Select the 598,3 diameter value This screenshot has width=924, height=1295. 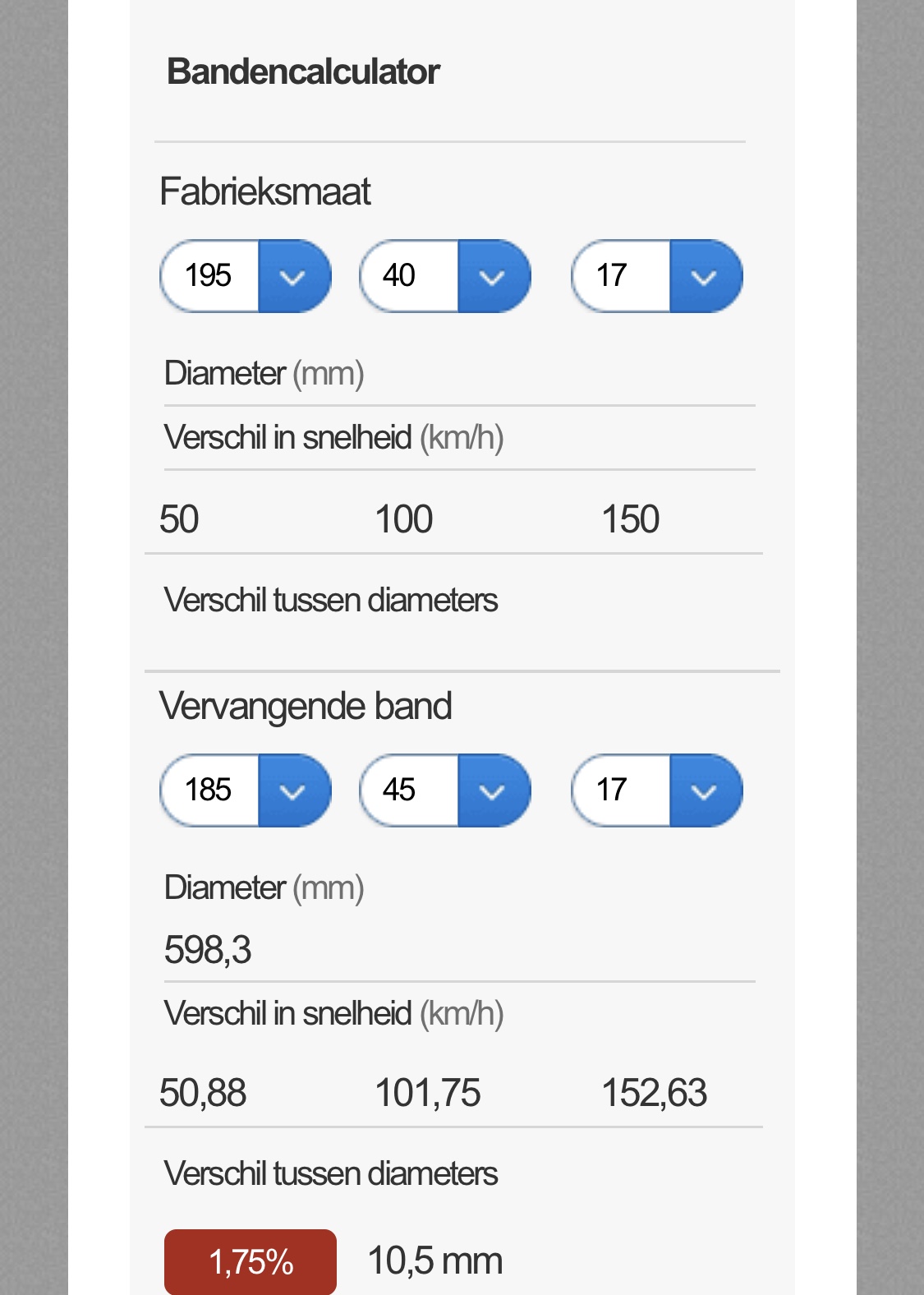click(208, 950)
